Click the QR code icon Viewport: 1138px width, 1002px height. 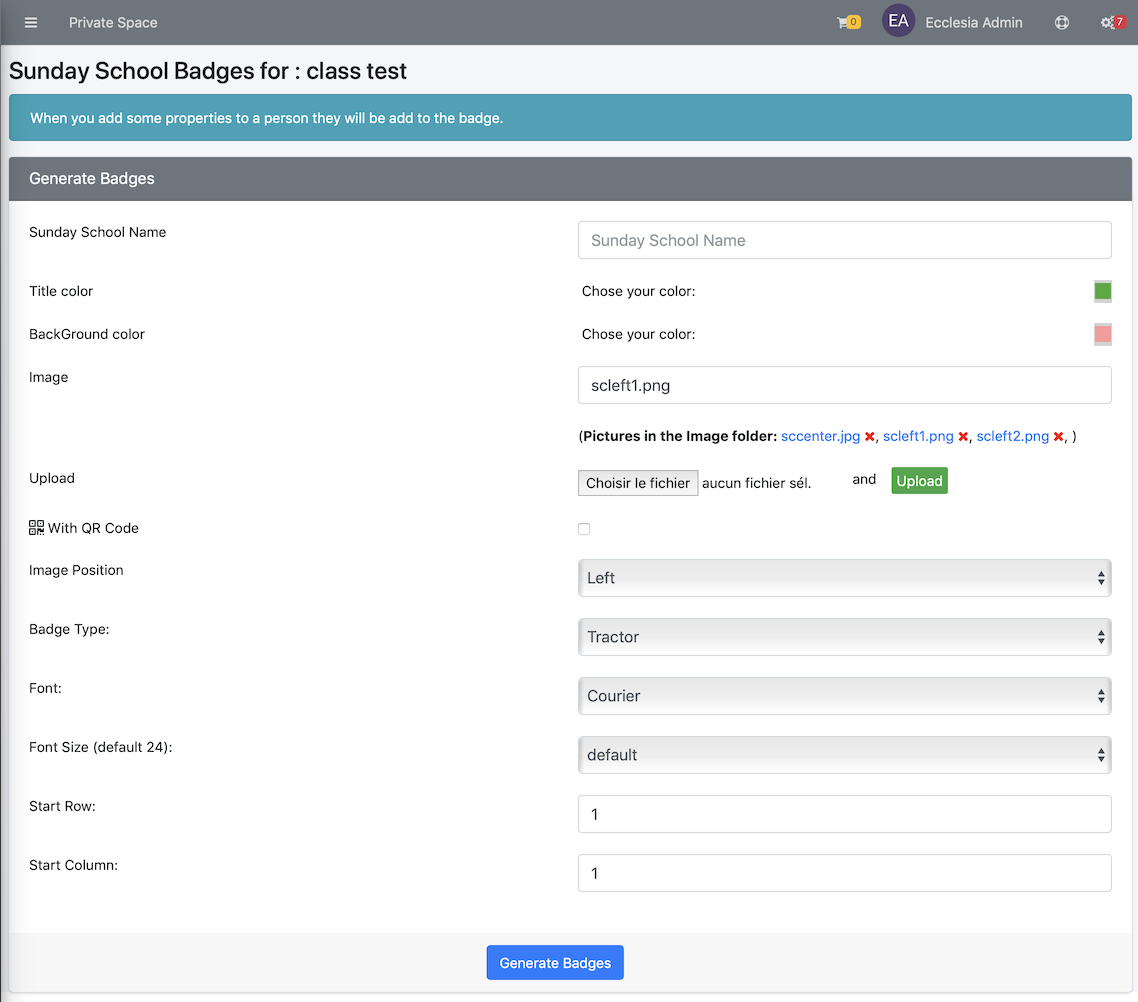pos(36,527)
